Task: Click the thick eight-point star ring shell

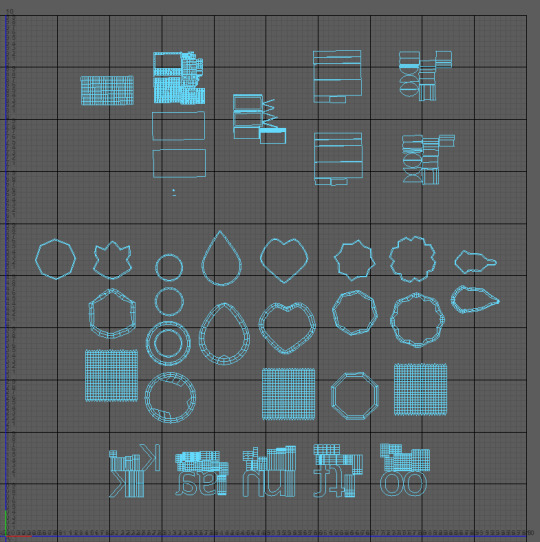Action: point(355,313)
